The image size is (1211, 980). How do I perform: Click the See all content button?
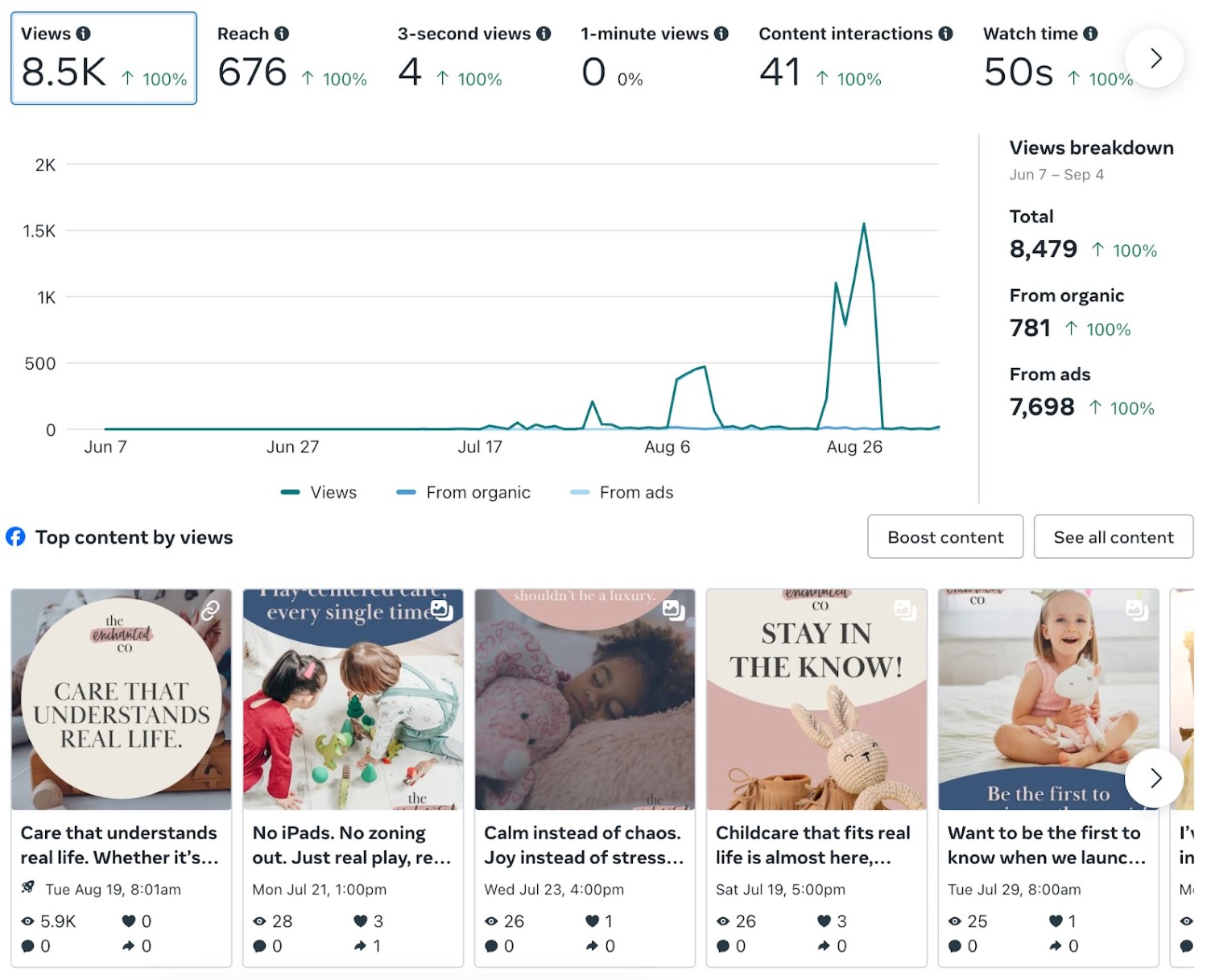pos(1113,537)
